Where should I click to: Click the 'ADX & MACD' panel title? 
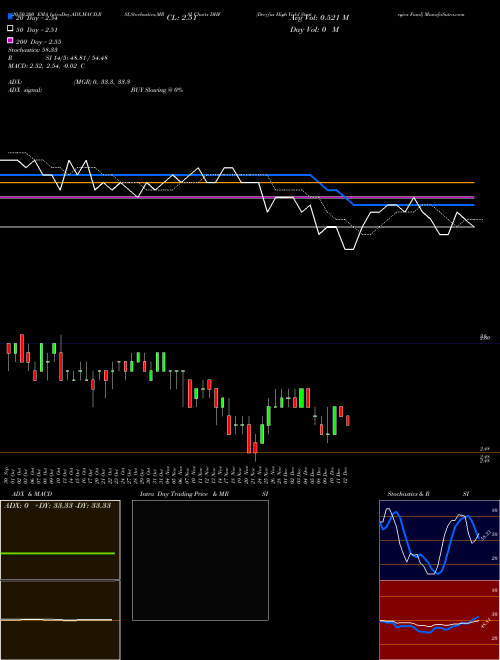click(32, 494)
